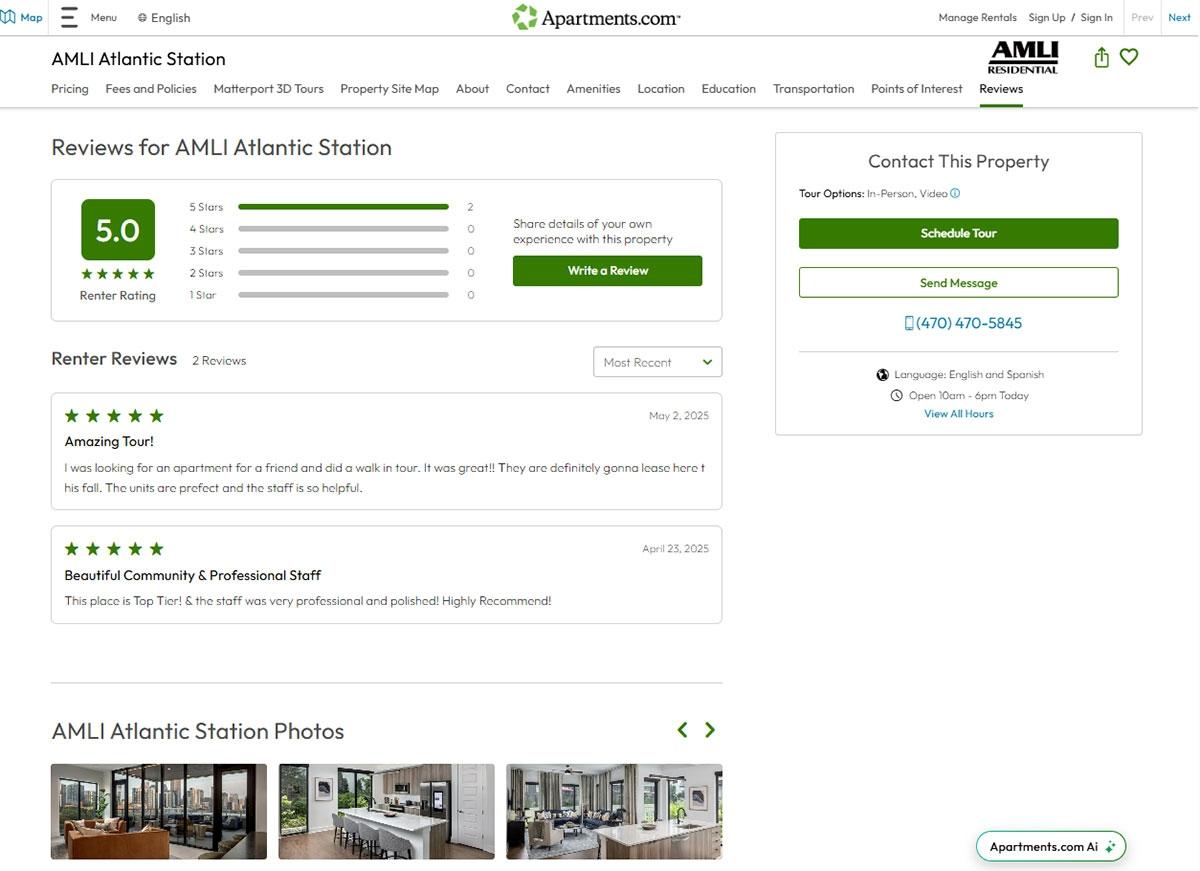The height and width of the screenshot is (871, 1200).
Task: Click the AMLI Residential logo
Action: pos(1023,57)
